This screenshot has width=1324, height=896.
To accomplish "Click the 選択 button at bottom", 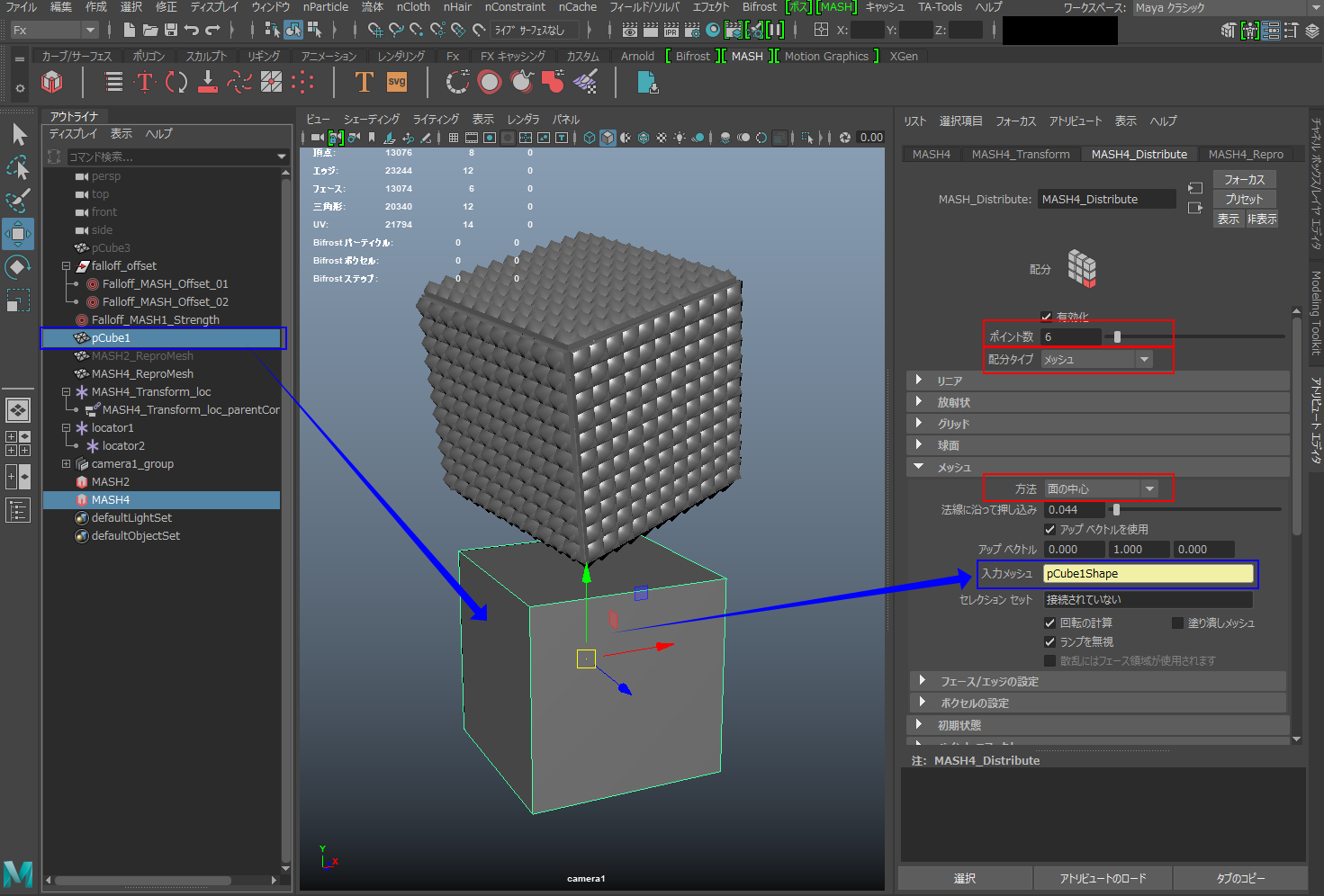I will pyautogui.click(x=965, y=878).
